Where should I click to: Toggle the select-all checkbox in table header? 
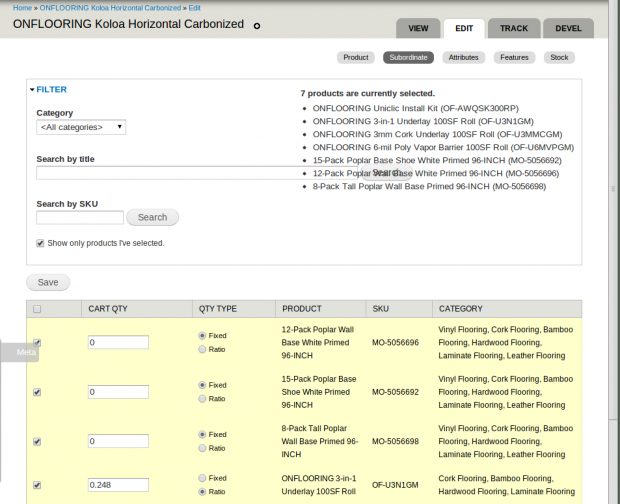37,309
